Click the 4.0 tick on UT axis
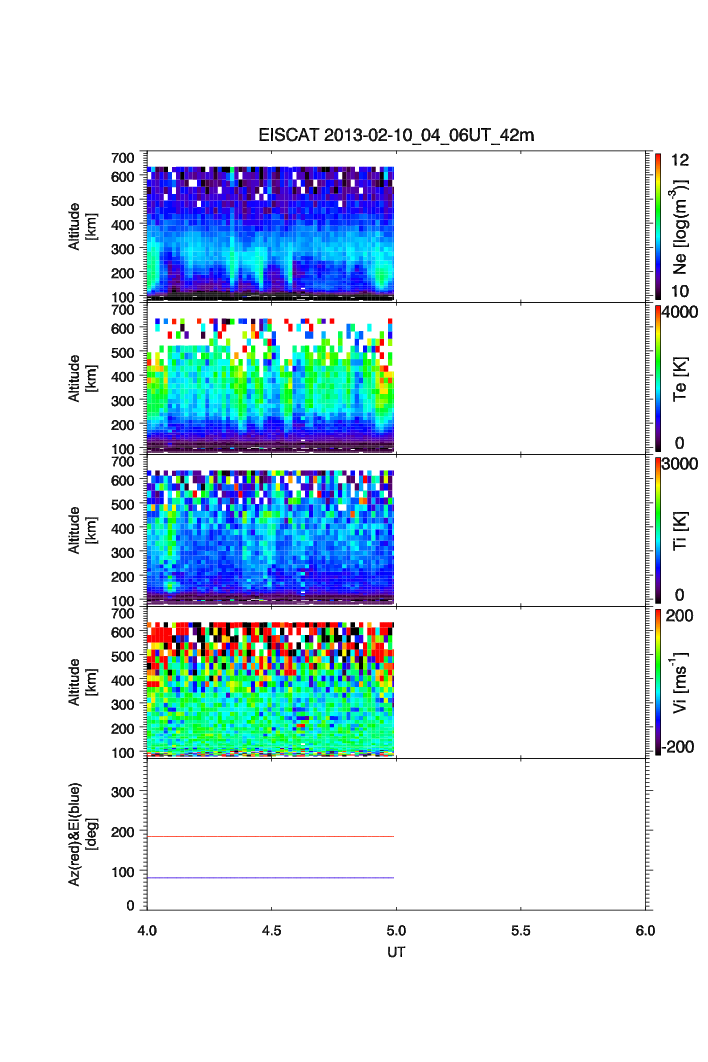 coord(147,931)
